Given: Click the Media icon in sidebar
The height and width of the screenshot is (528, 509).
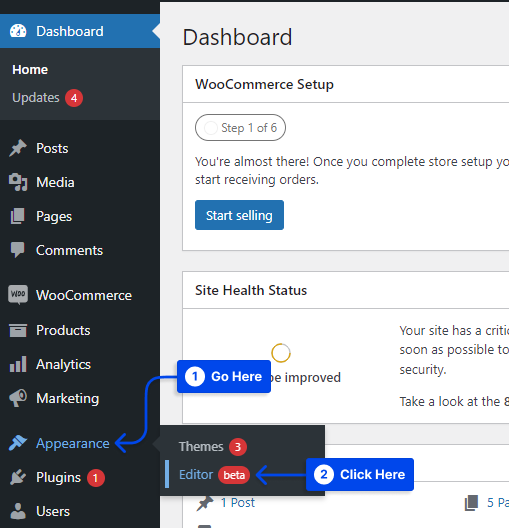Looking at the screenshot, I should point(18,182).
